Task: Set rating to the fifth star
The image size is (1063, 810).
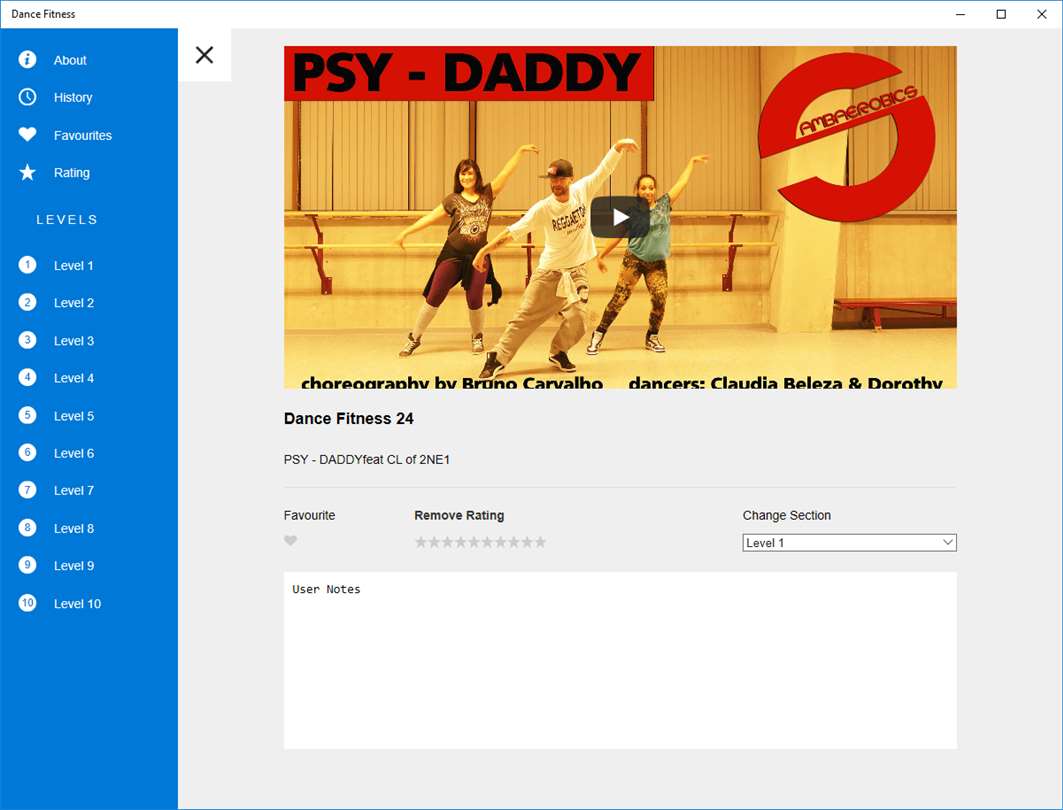Action: pos(474,542)
